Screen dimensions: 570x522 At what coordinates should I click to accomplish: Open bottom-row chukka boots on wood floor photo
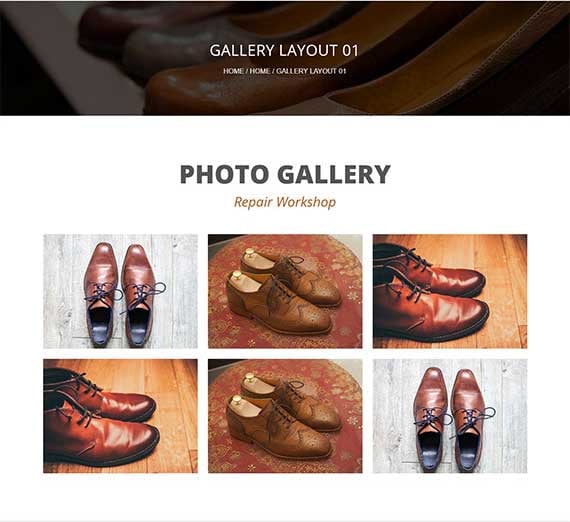120,416
